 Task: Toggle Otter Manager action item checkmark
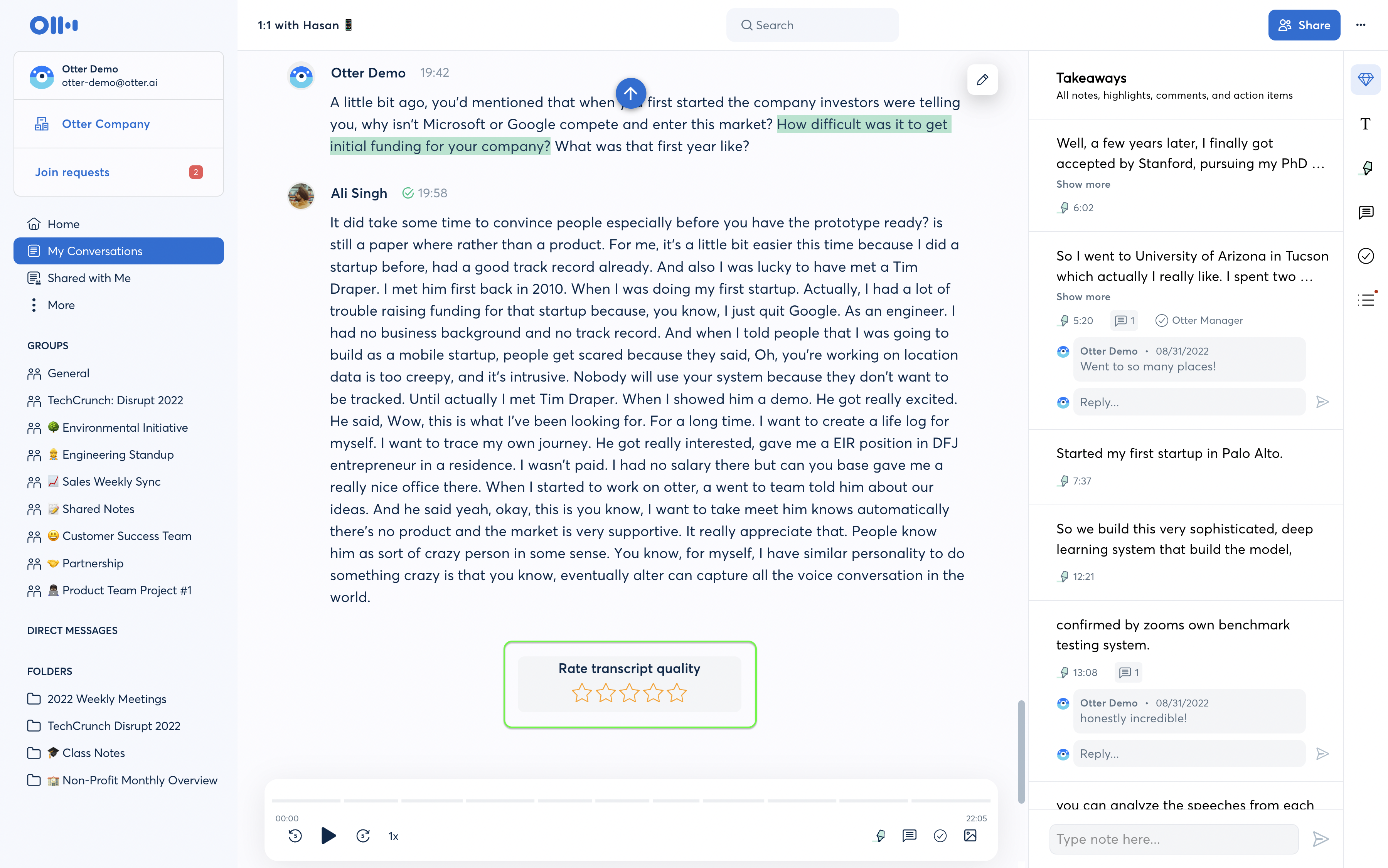pyautogui.click(x=1161, y=320)
